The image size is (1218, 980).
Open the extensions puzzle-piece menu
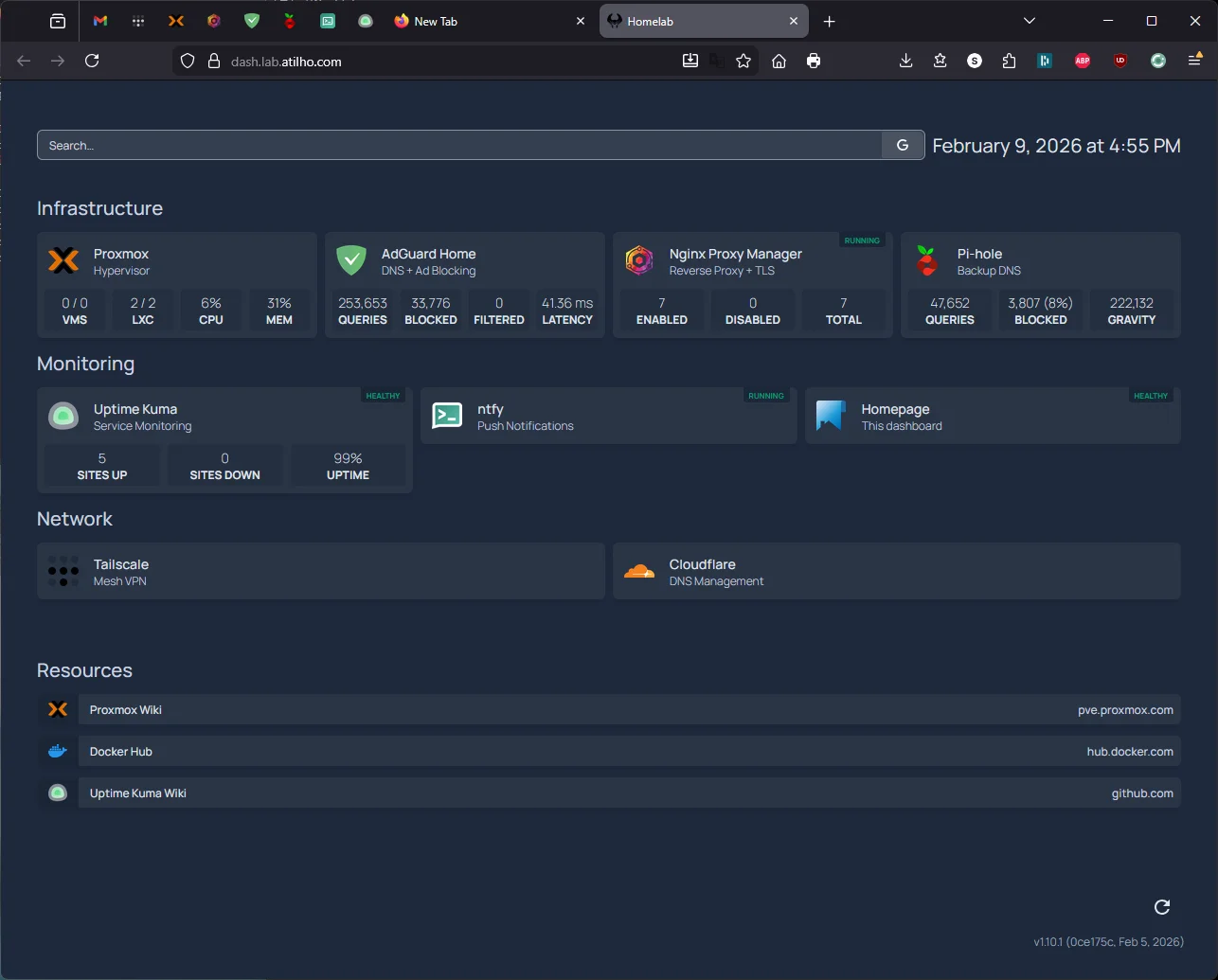click(x=1009, y=60)
